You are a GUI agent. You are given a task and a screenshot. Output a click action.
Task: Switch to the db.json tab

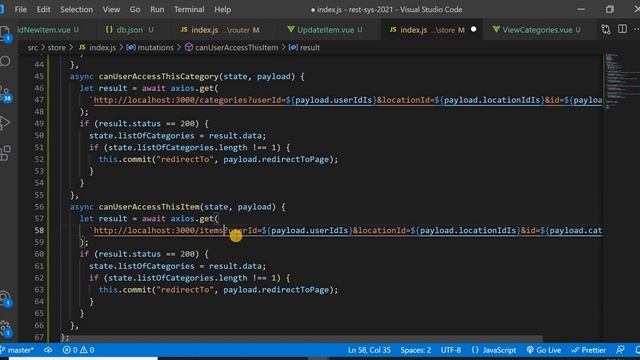click(129, 30)
